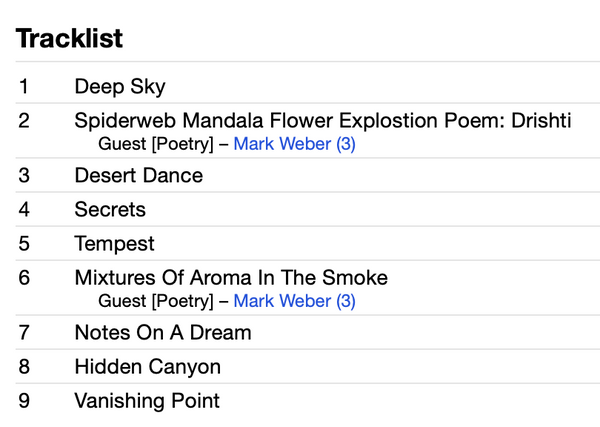Click the Desert Dance track title
This screenshot has height=427, width=600.
pos(138,176)
